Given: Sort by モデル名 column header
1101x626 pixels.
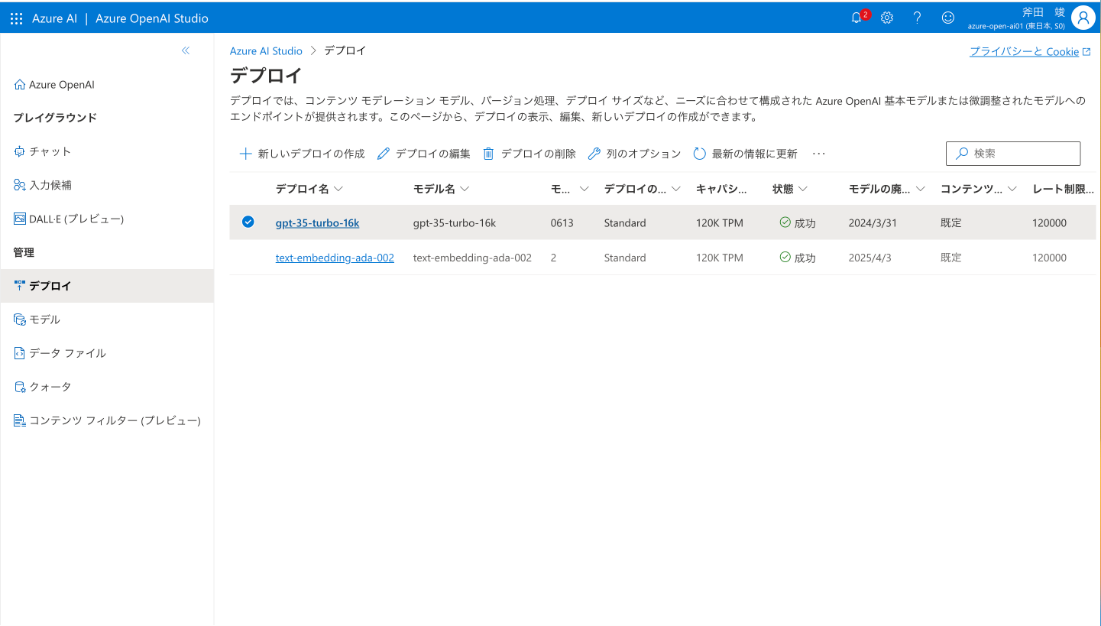Looking at the screenshot, I should (441, 189).
